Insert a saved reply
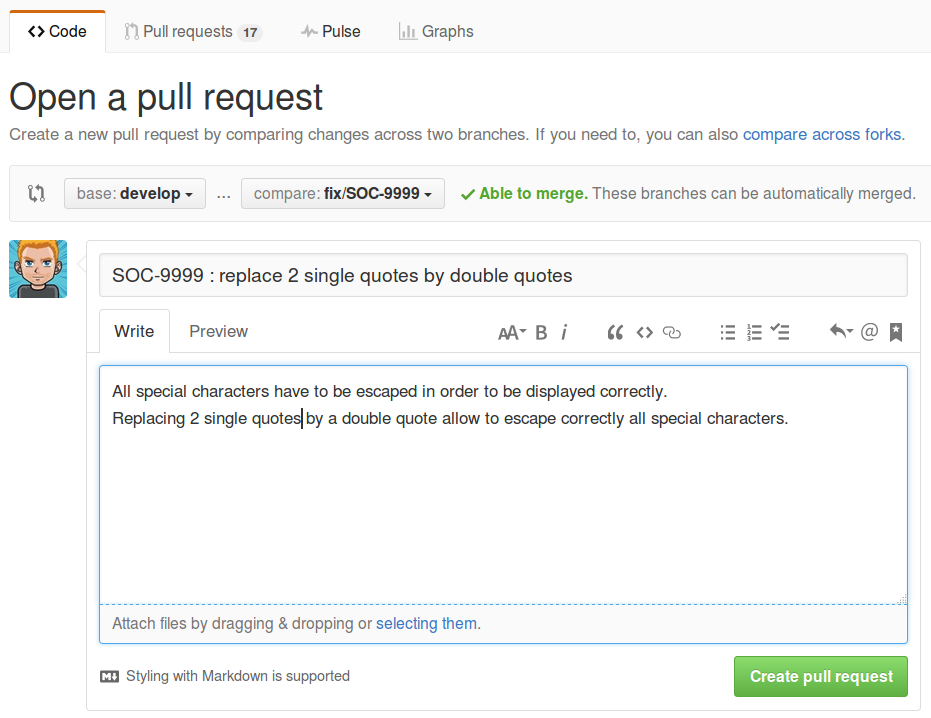 841,332
